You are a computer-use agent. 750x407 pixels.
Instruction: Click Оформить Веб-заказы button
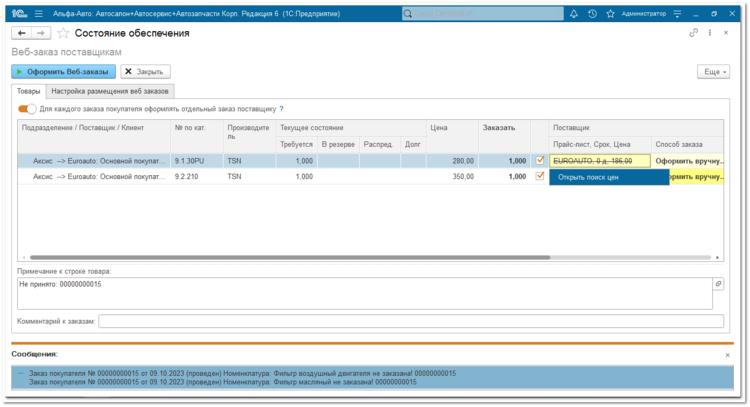click(x=64, y=72)
